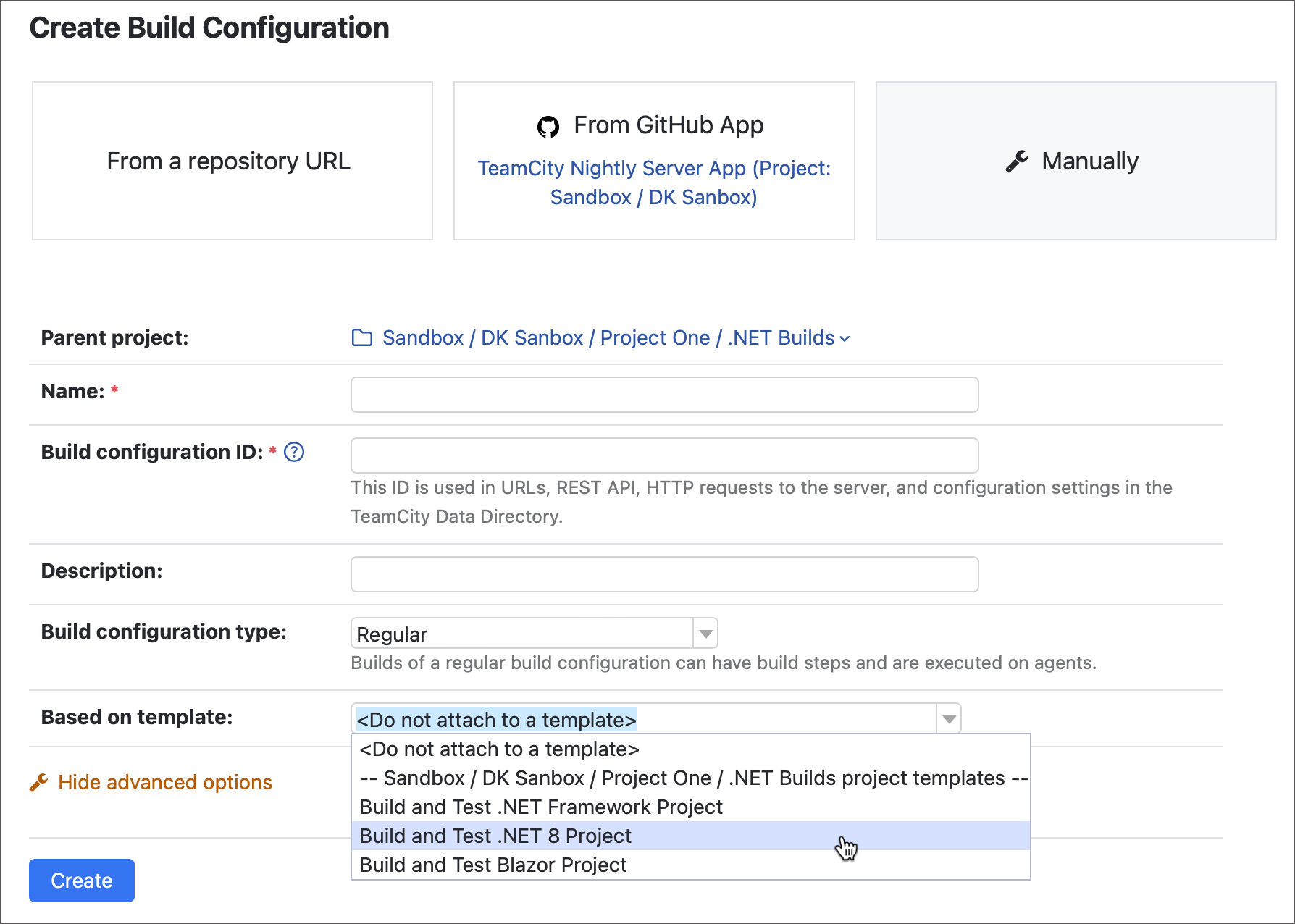The width and height of the screenshot is (1295, 924).
Task: Click the GitHub logo on the GitHub App card
Action: [550, 125]
